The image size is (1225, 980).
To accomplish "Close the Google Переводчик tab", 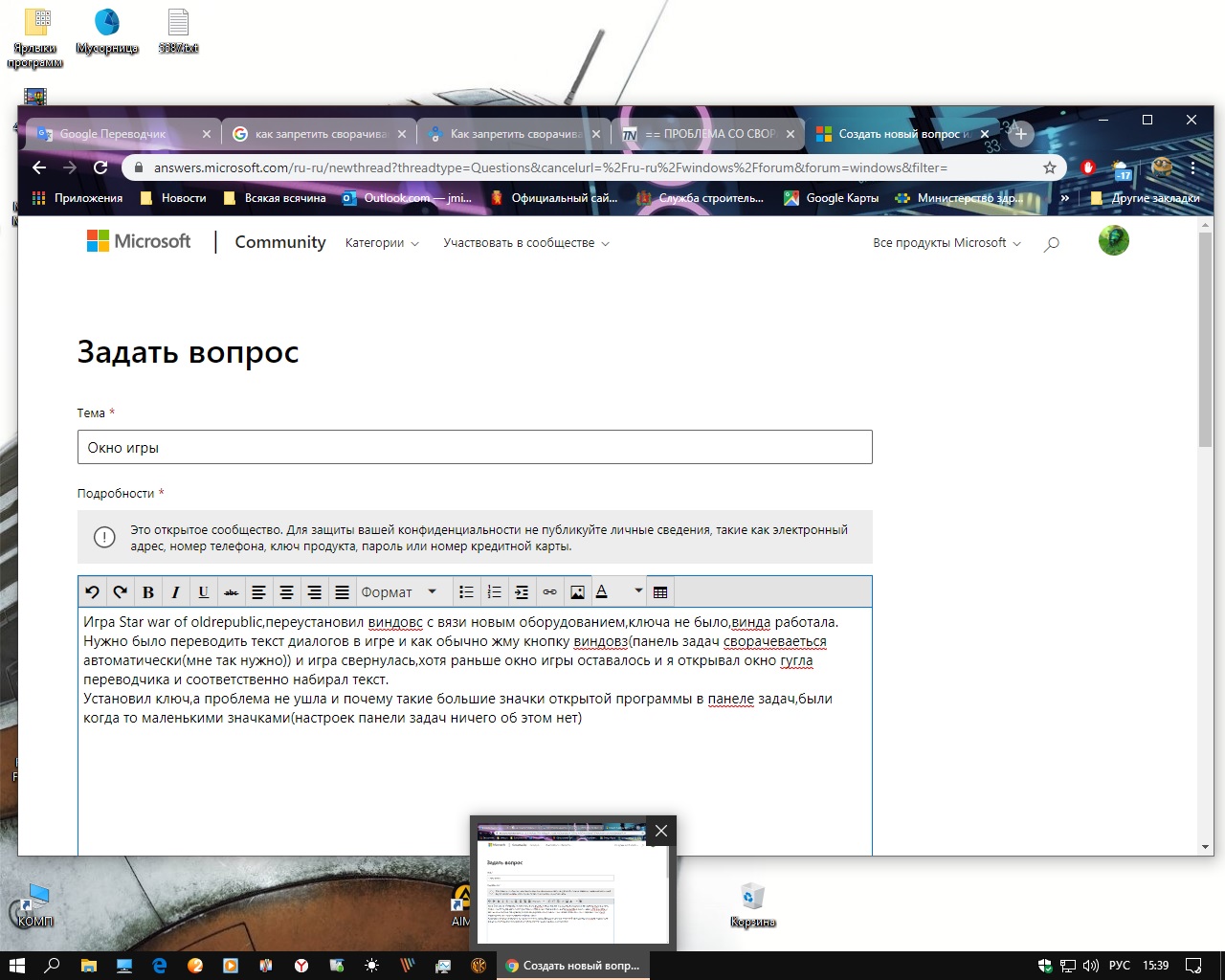I will pyautogui.click(x=207, y=134).
